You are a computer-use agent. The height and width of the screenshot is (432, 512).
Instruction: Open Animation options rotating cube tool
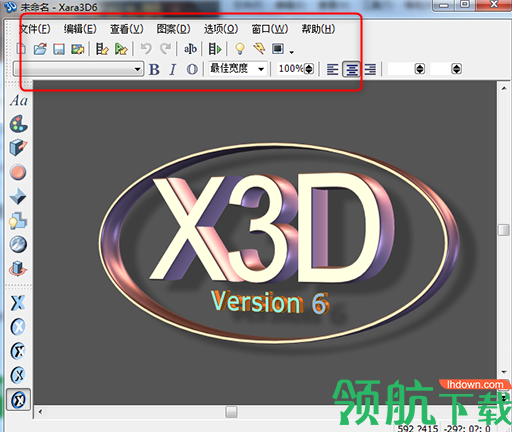click(x=18, y=269)
